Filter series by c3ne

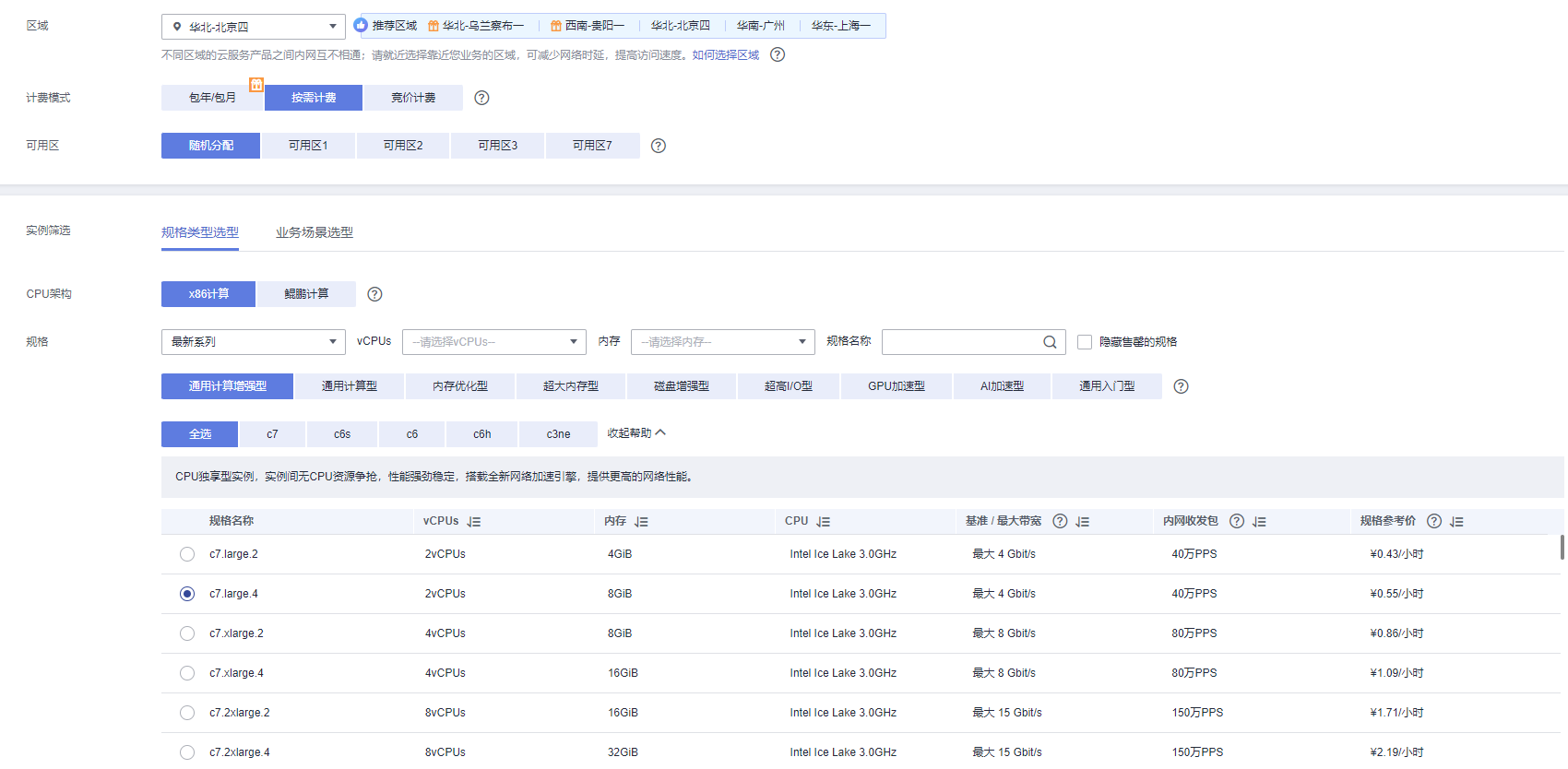click(x=558, y=434)
